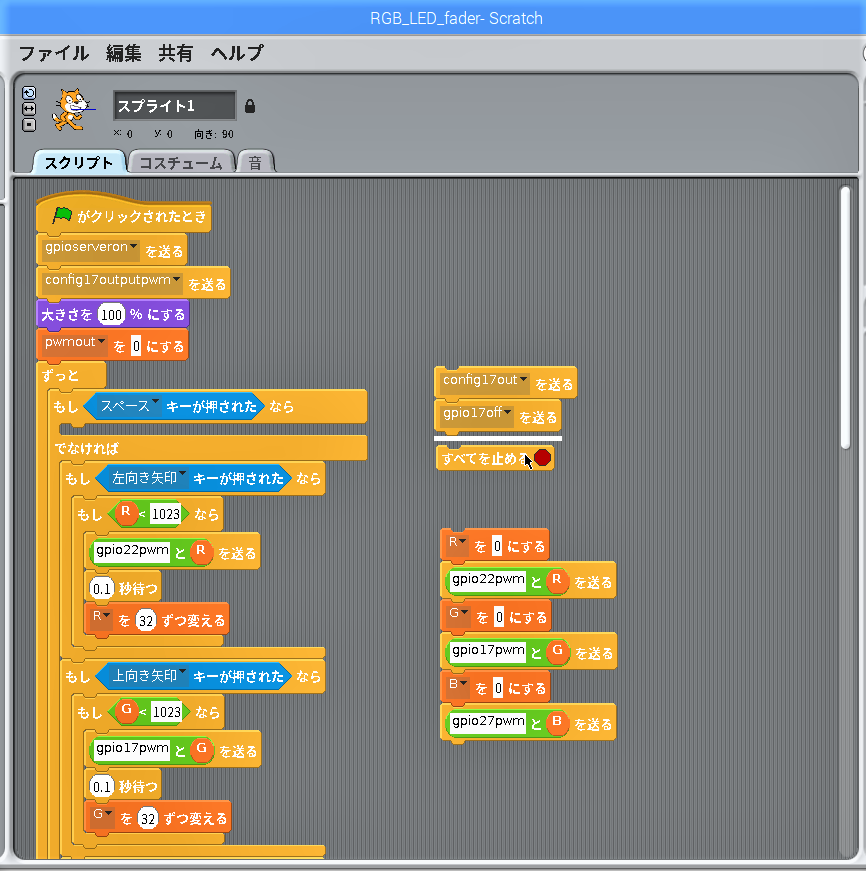Select the 'only face left-right' rotation style button
This screenshot has height=871, width=866.
[29, 109]
